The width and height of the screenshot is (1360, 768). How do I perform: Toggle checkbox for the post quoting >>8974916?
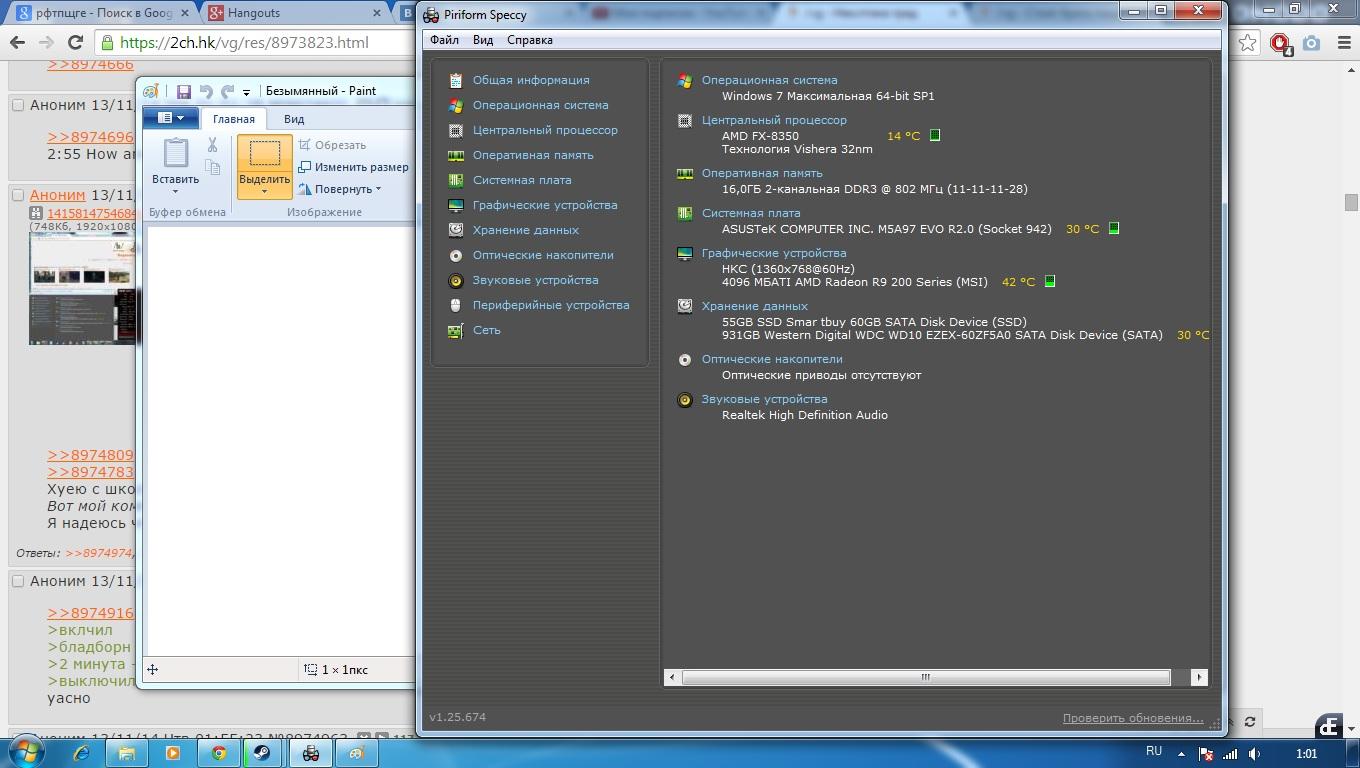pos(17,581)
